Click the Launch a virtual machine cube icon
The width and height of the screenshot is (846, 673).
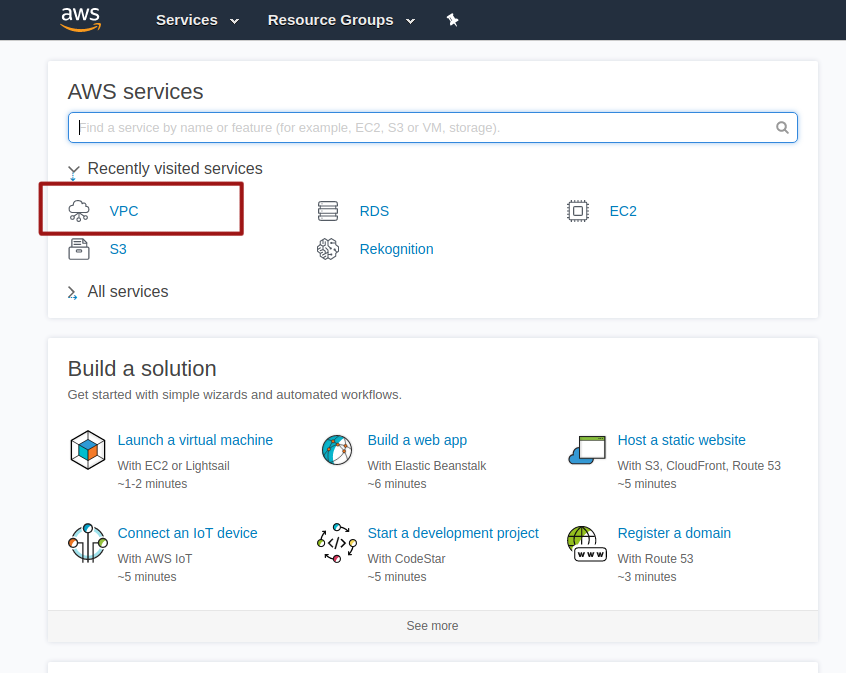point(88,450)
